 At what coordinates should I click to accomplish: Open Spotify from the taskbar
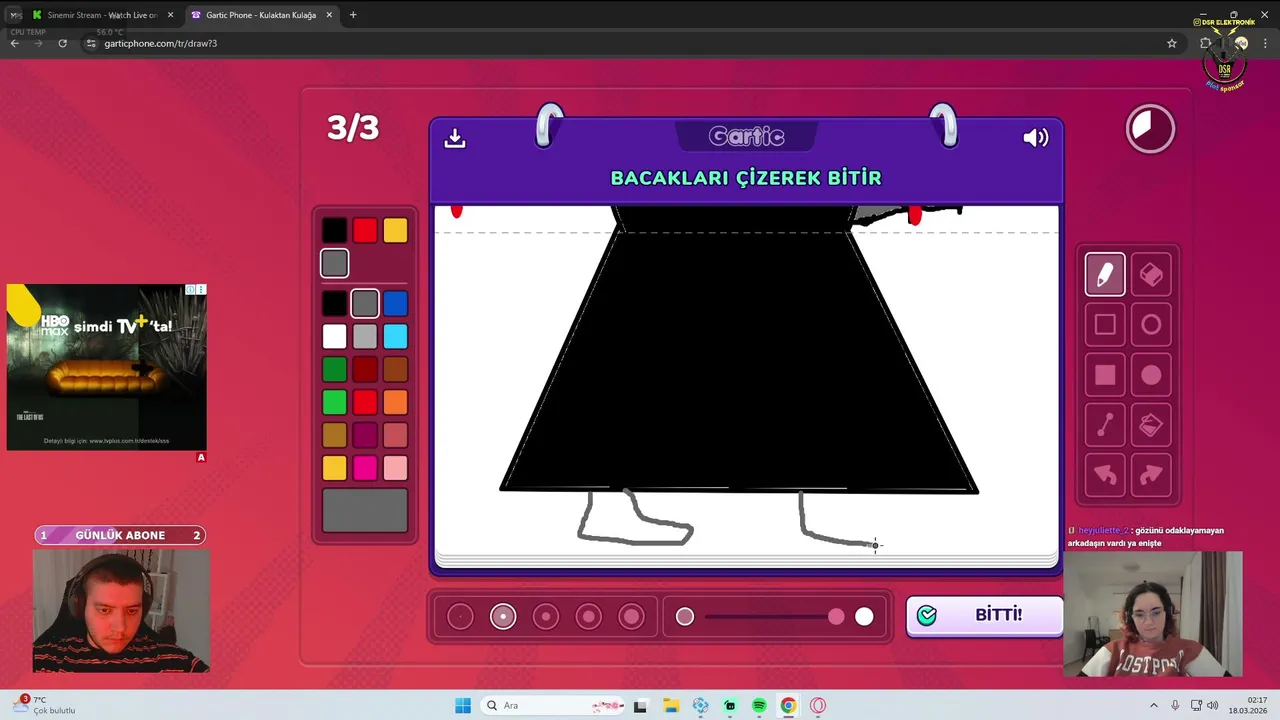[x=759, y=706]
